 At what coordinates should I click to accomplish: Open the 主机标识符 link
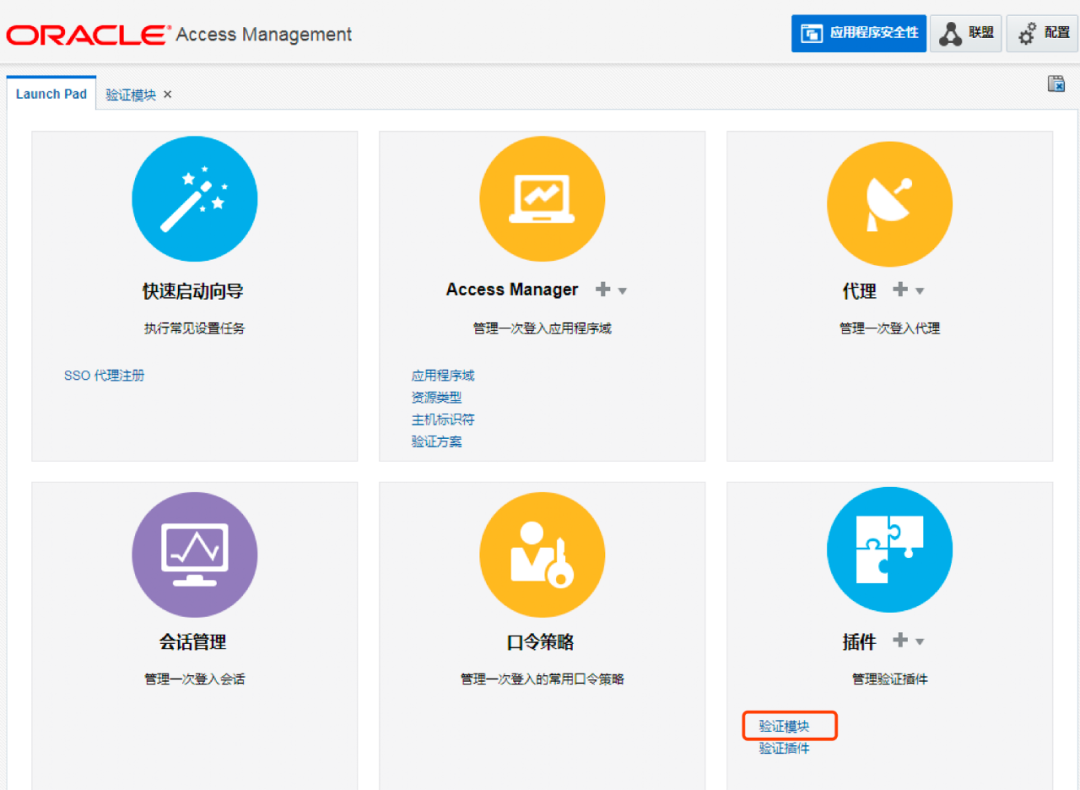(443, 419)
